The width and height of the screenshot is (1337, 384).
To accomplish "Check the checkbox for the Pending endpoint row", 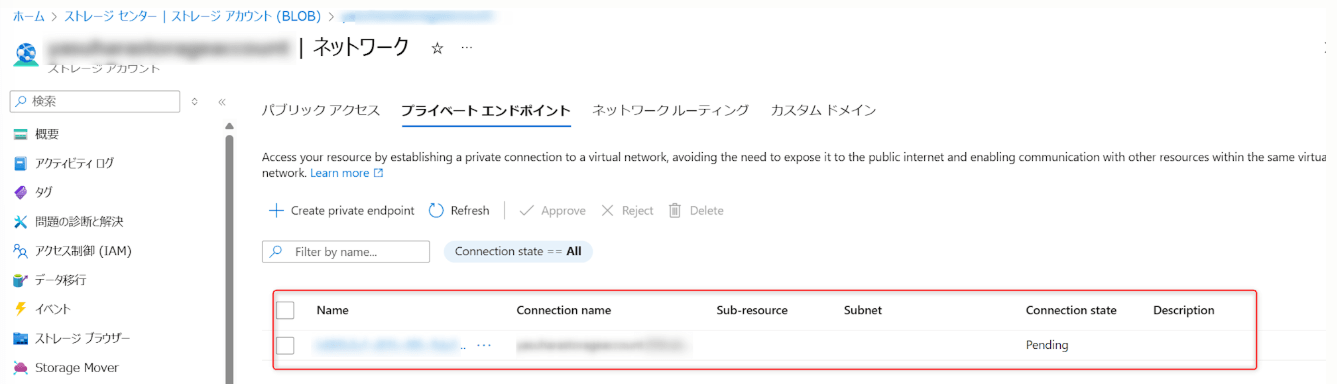I will click(x=285, y=345).
